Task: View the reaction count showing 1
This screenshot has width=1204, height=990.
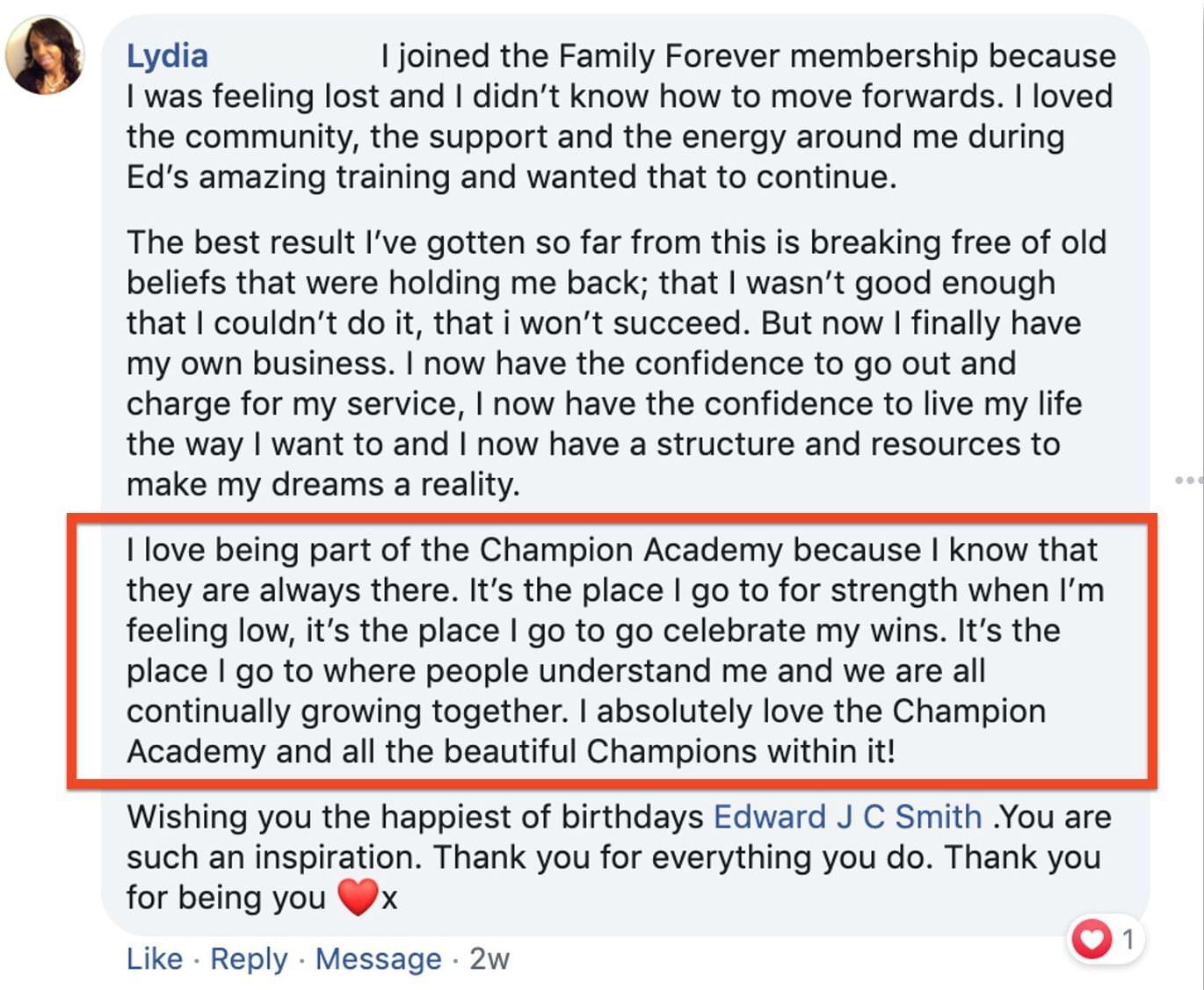Action: pyautogui.click(x=1128, y=940)
